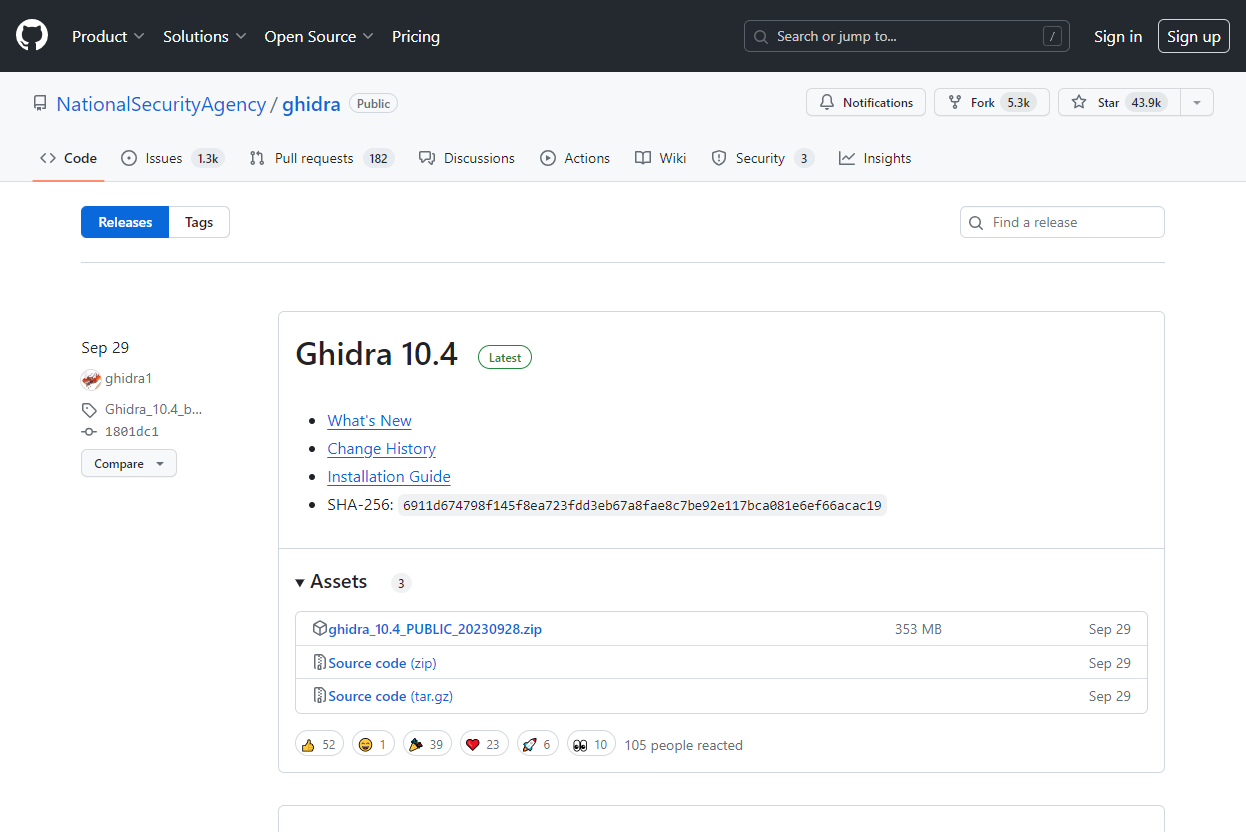Image resolution: width=1246 pixels, height=832 pixels.
Task: Download Source code (tar.gz)
Action: [390, 696]
